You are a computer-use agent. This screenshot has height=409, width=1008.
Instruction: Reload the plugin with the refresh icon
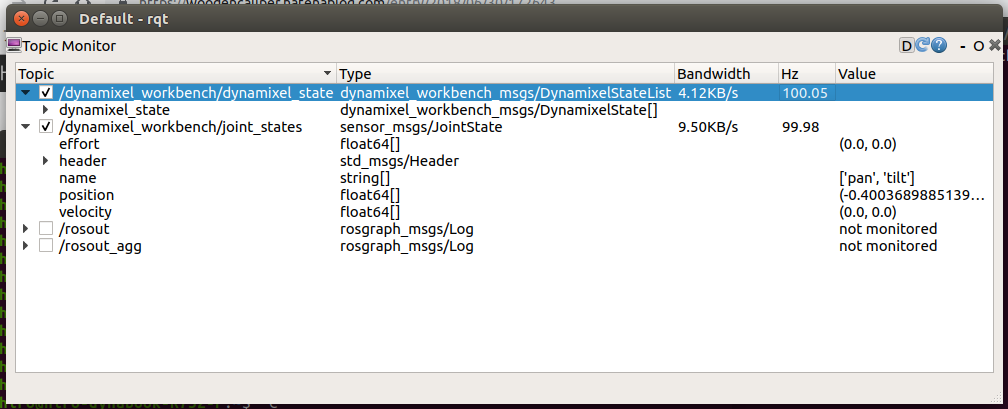point(922,46)
